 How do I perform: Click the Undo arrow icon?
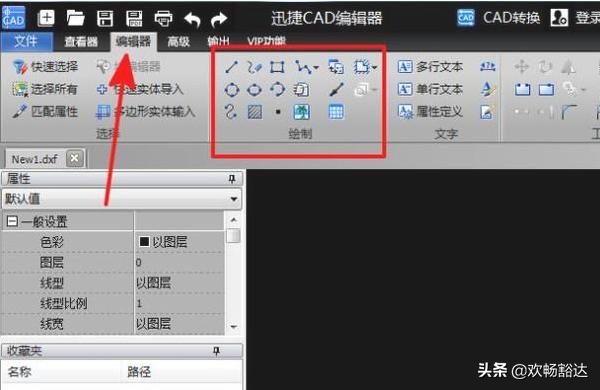tap(192, 19)
